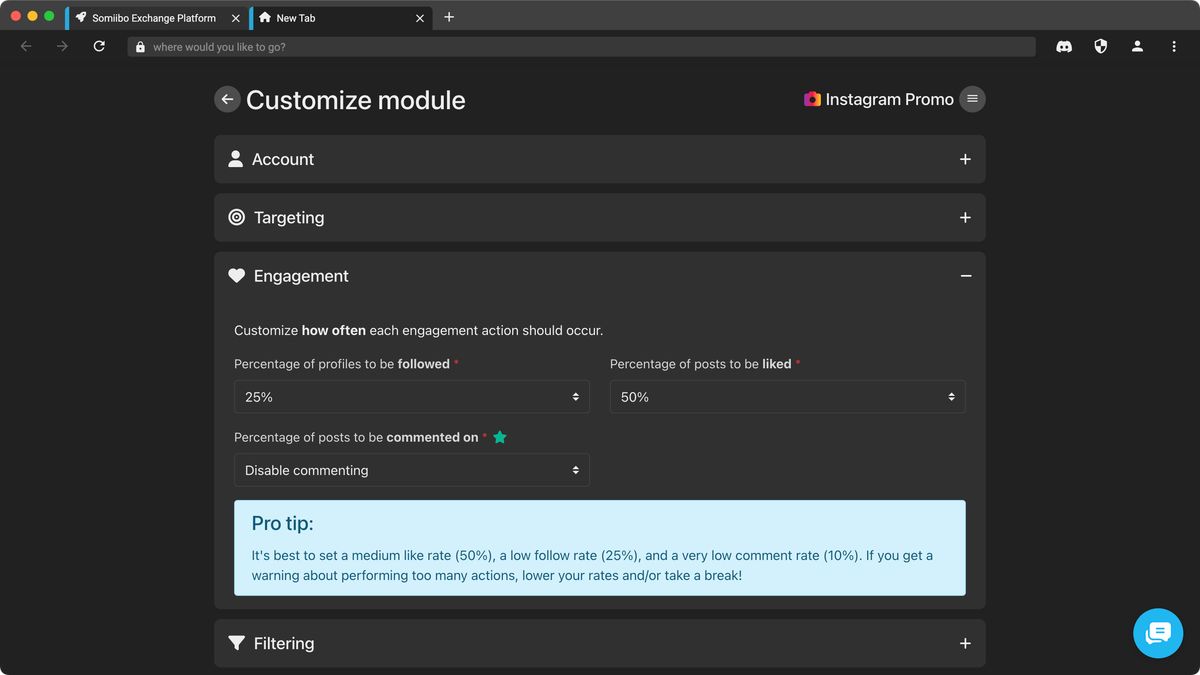Click the green star premium badge
1200x675 pixels.
(500, 437)
